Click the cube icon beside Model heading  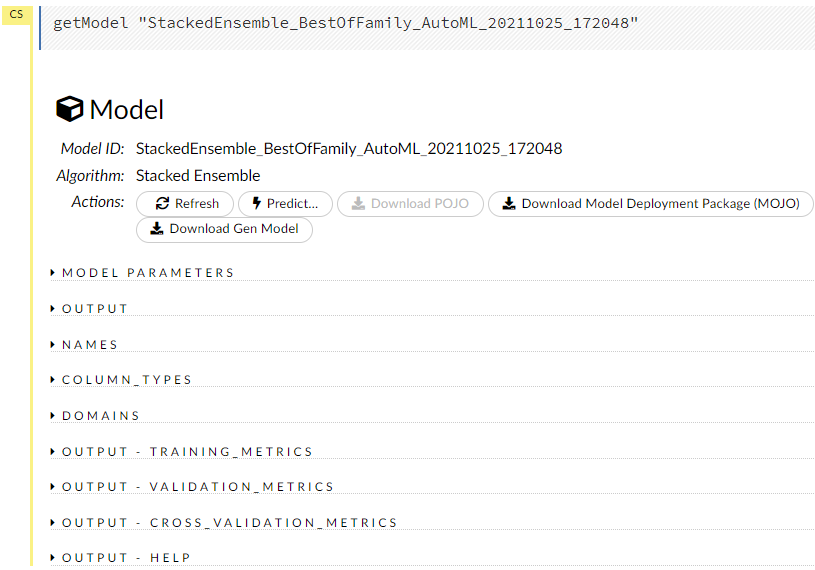[x=69, y=109]
